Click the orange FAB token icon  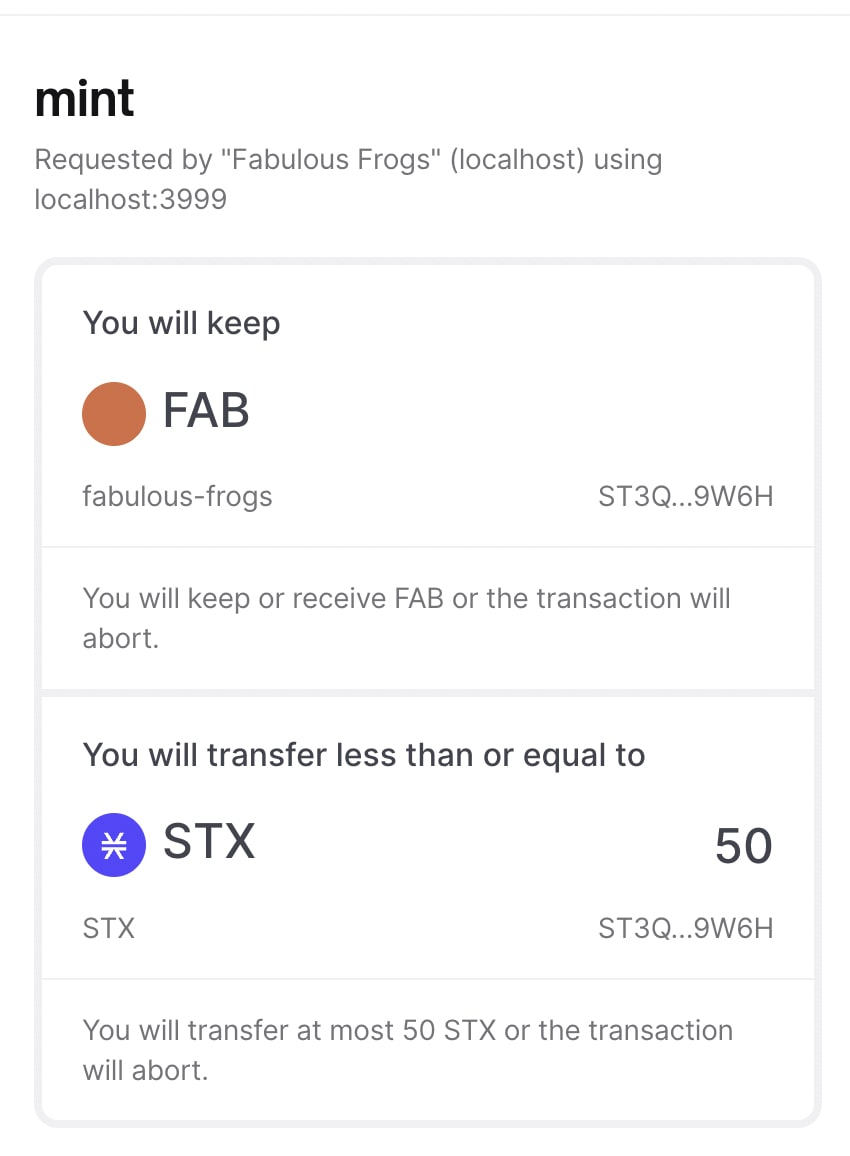pos(114,413)
